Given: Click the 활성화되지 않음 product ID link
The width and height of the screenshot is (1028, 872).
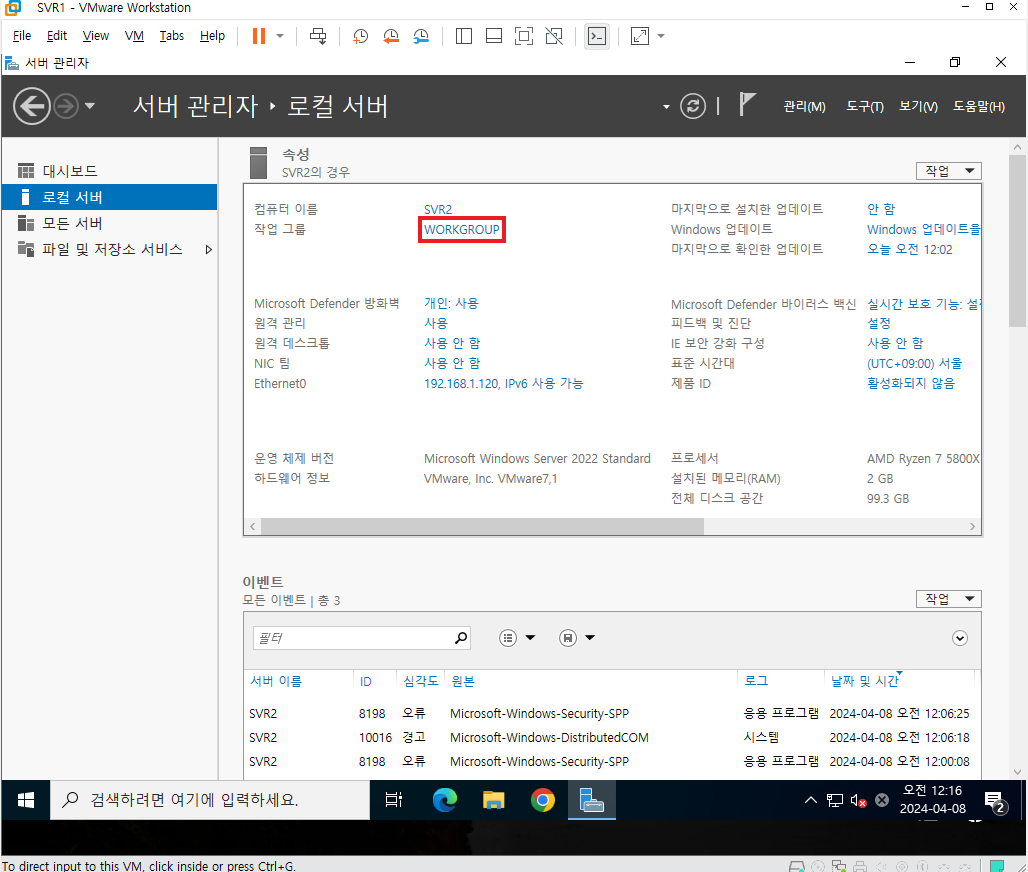Looking at the screenshot, I should (x=911, y=384).
